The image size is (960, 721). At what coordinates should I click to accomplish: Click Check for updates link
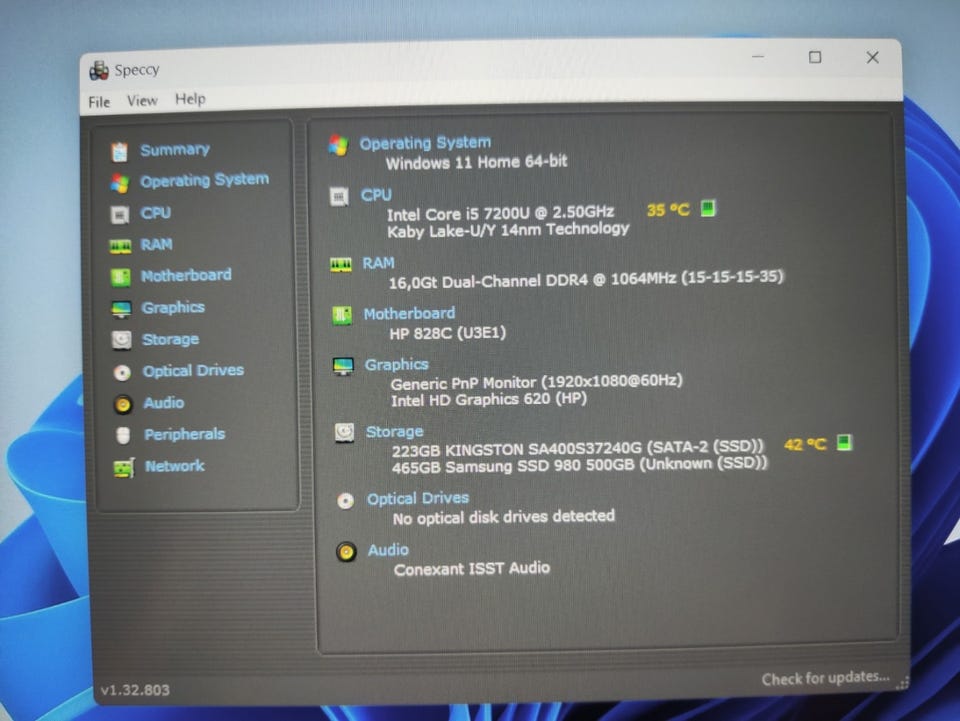[x=825, y=678]
